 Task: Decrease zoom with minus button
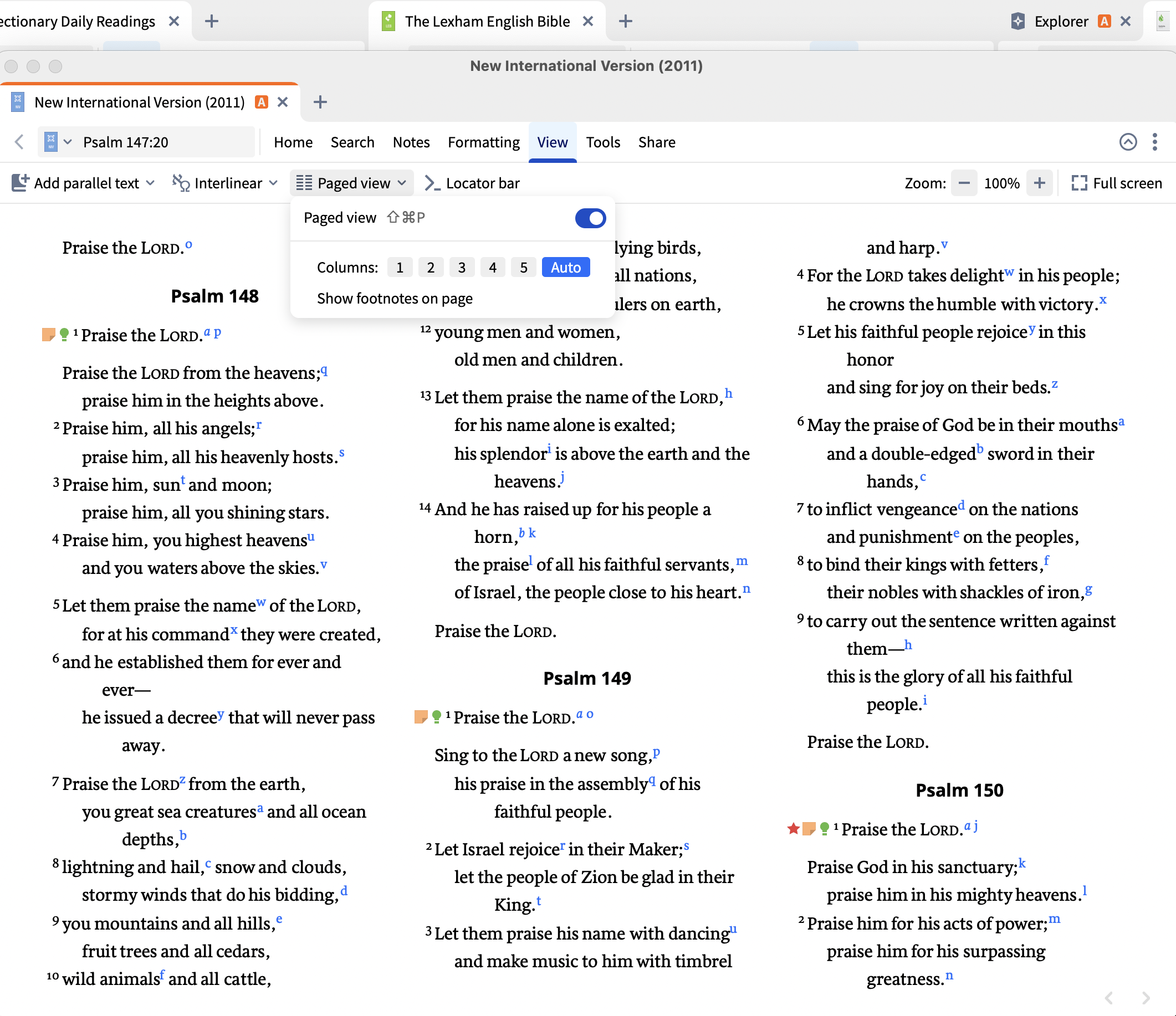(x=964, y=183)
